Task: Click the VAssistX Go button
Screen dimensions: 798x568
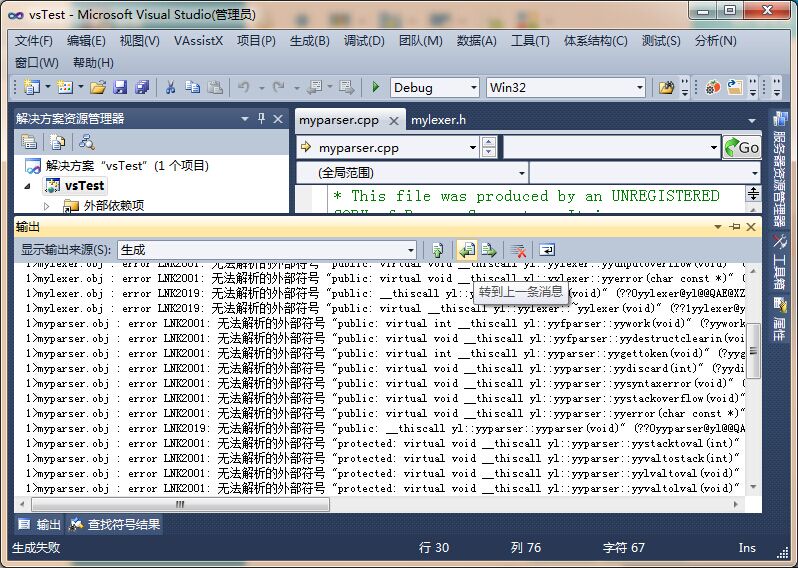Action: click(742, 148)
